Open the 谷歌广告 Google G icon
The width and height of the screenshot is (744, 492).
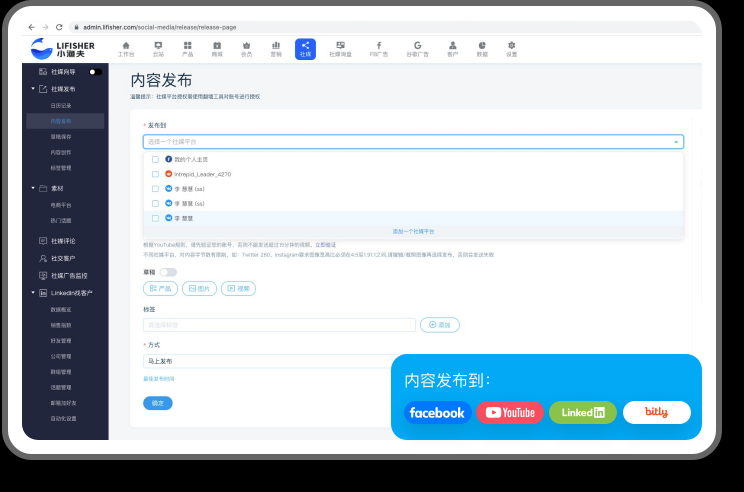coord(417,49)
